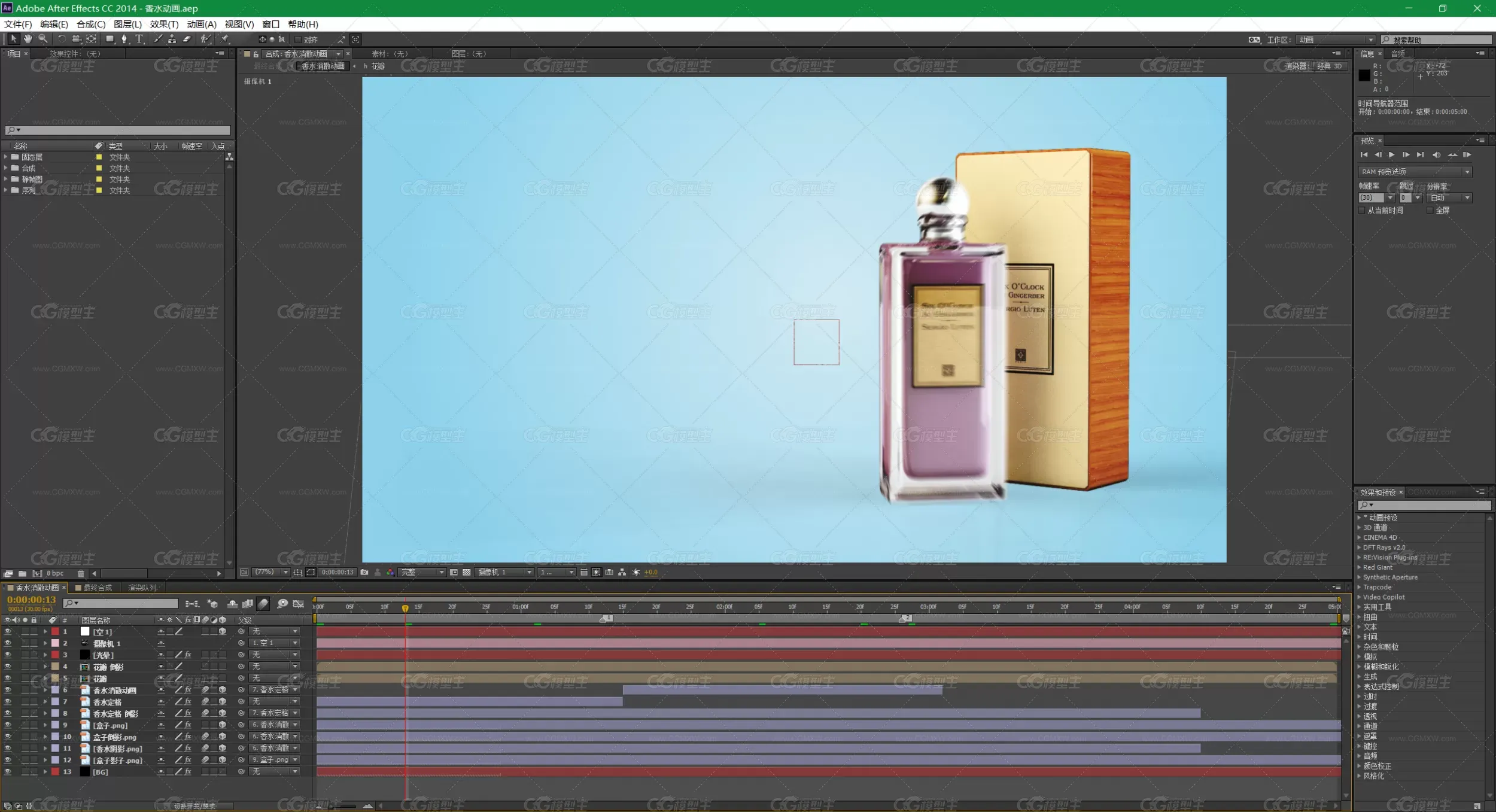Click the new folder icon in project panel
Viewport: 1496px width, 812px height.
(x=22, y=573)
